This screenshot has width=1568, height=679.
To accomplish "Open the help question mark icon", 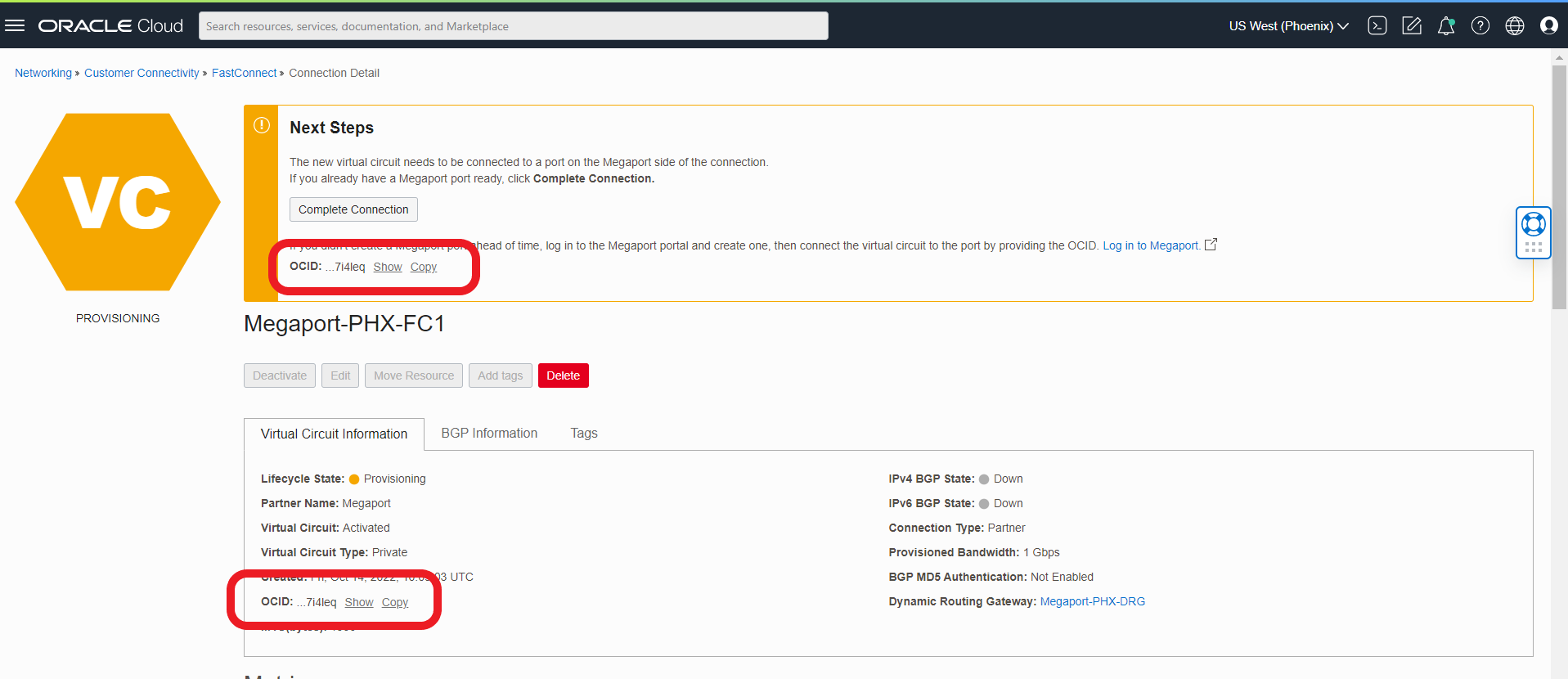I will click(1480, 25).
